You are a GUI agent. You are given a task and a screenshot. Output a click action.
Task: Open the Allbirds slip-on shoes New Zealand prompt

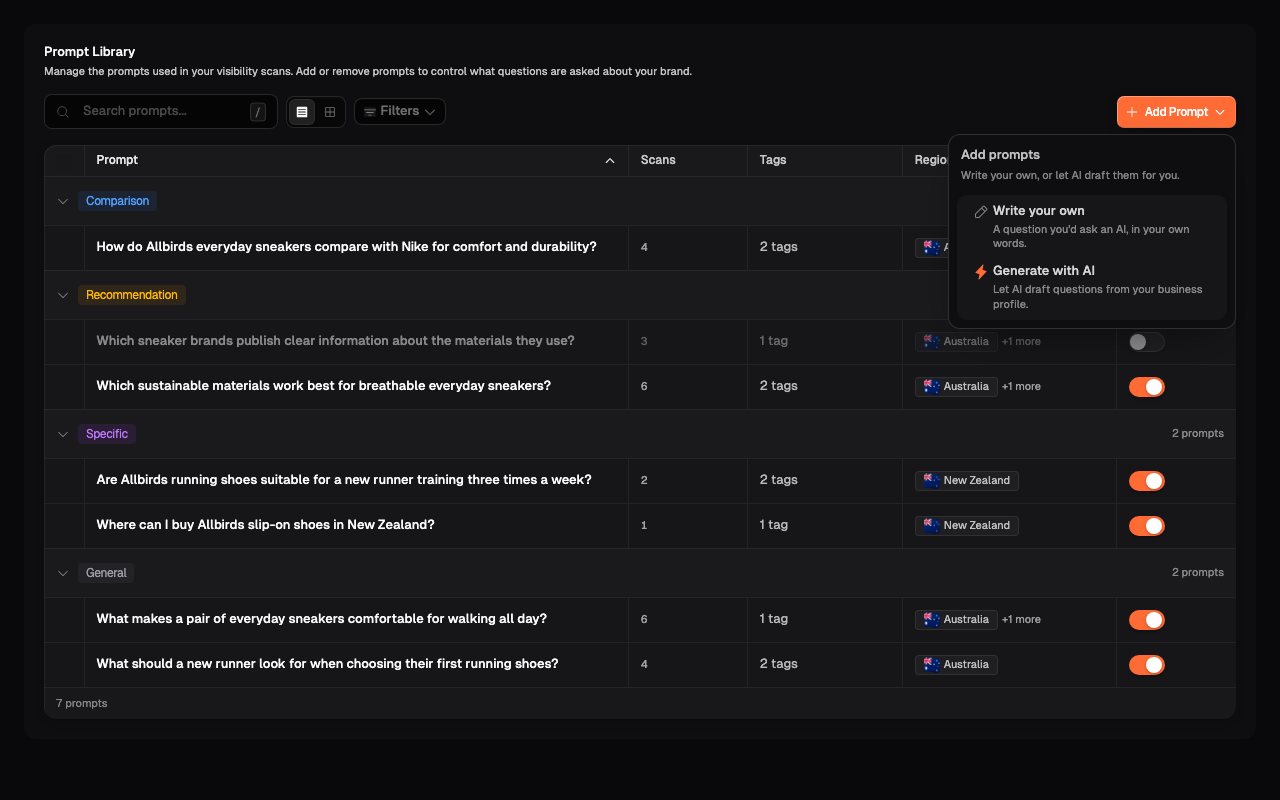point(265,525)
